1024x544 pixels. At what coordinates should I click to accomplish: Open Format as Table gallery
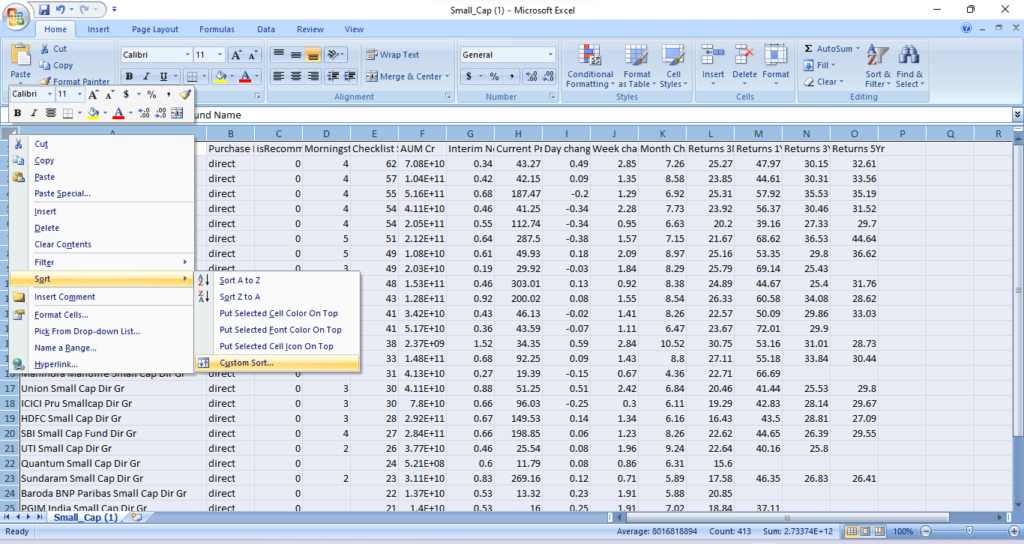637,66
